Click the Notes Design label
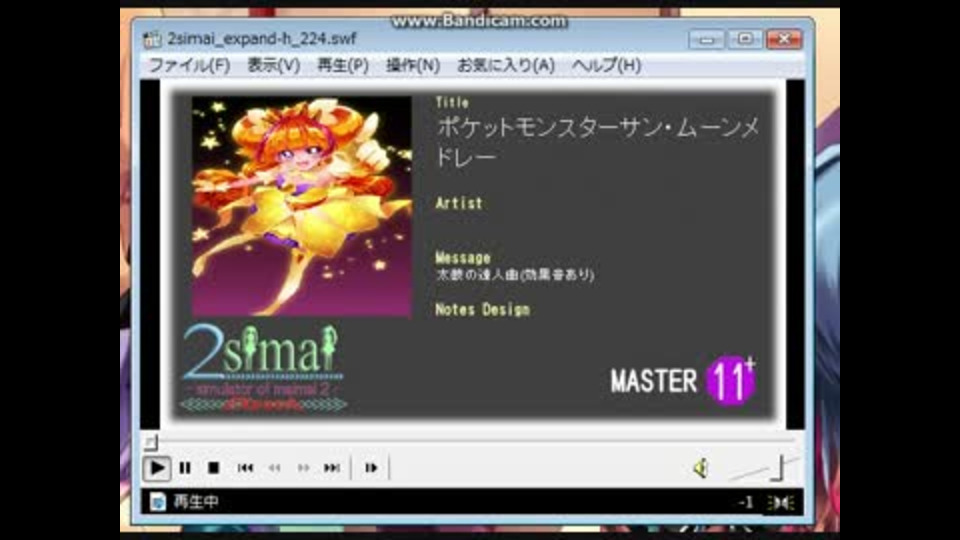The image size is (960, 540). (x=482, y=310)
